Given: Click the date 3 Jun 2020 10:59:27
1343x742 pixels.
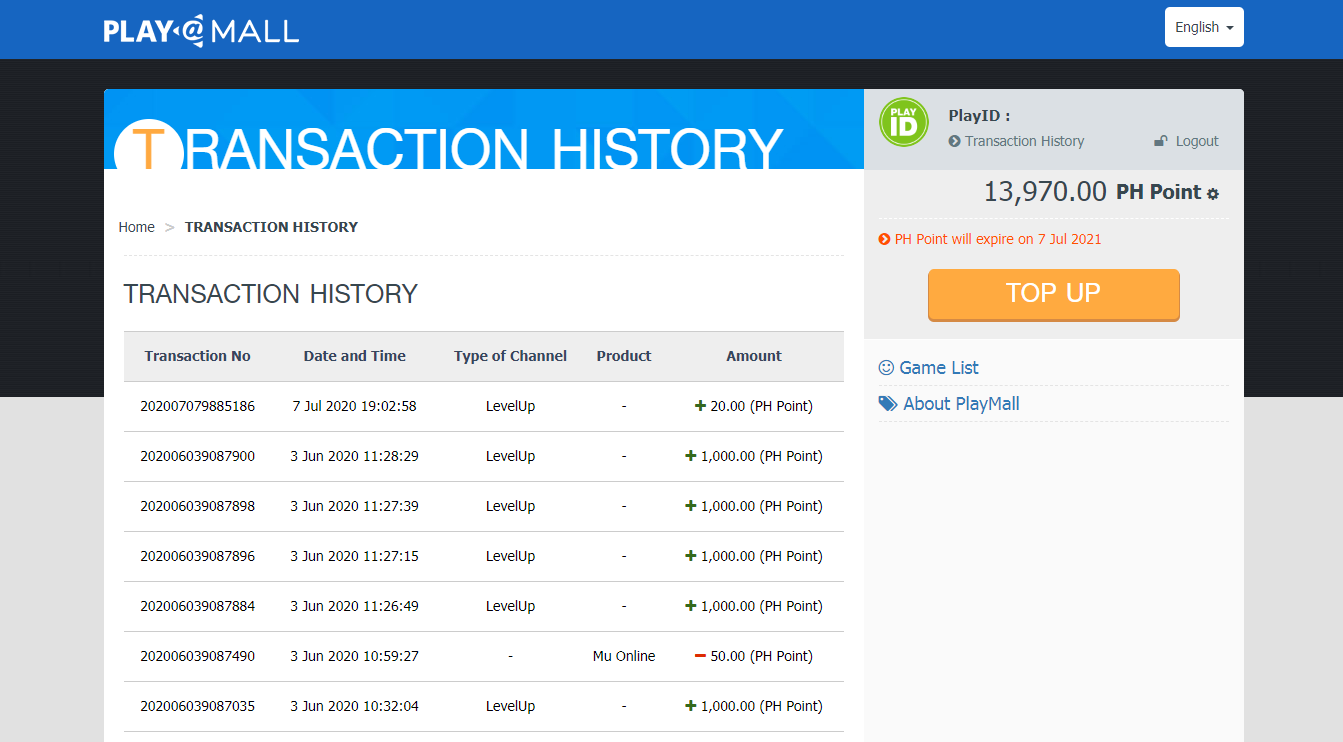Looking at the screenshot, I should point(355,656).
